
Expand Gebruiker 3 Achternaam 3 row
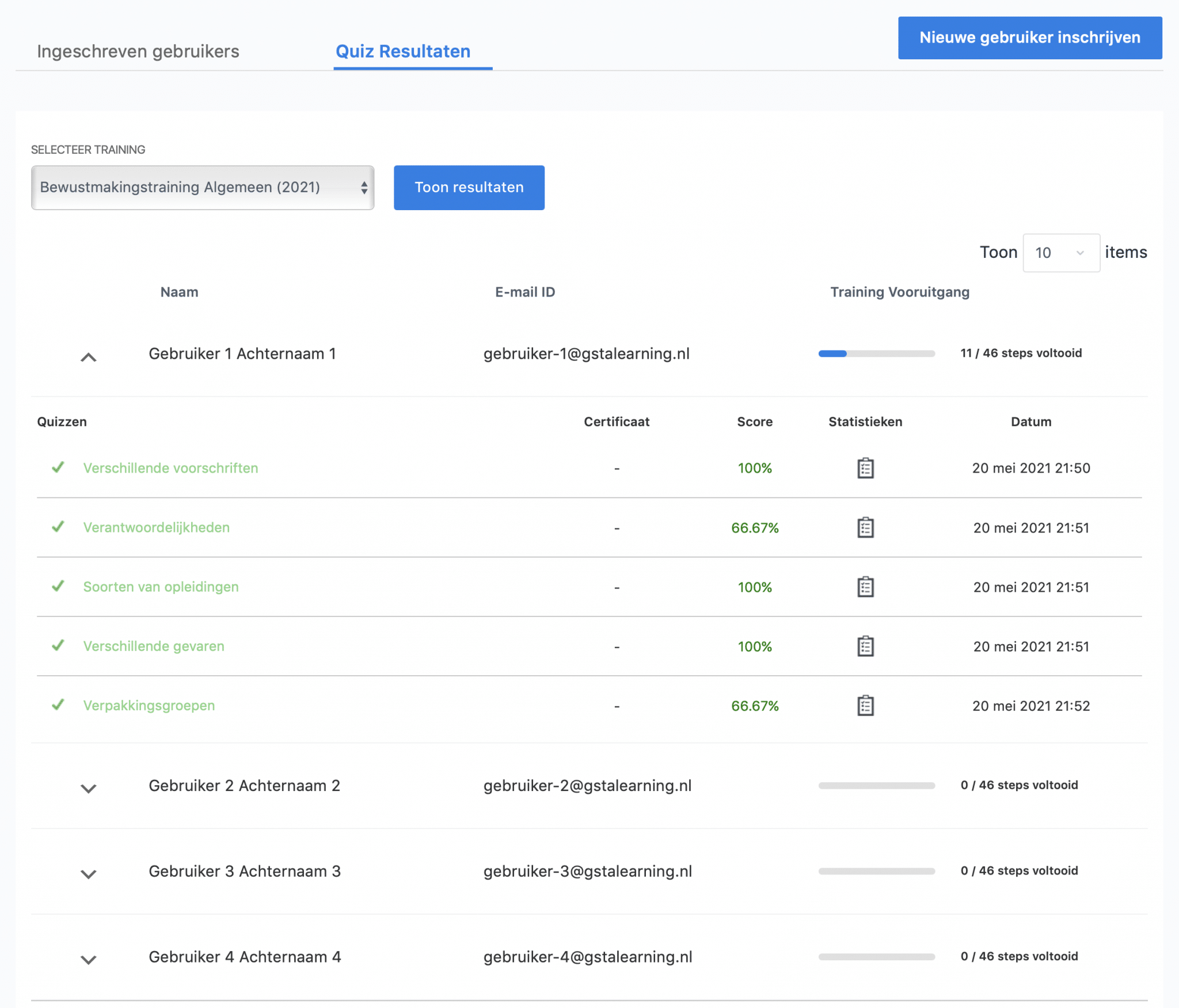pos(88,874)
